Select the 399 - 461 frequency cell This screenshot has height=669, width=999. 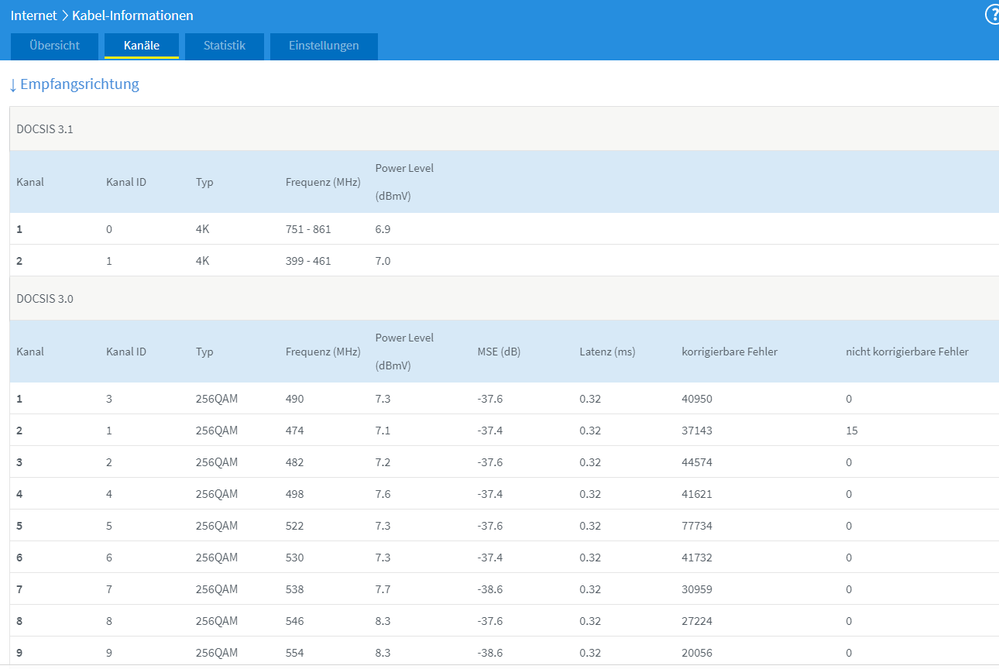click(308, 261)
